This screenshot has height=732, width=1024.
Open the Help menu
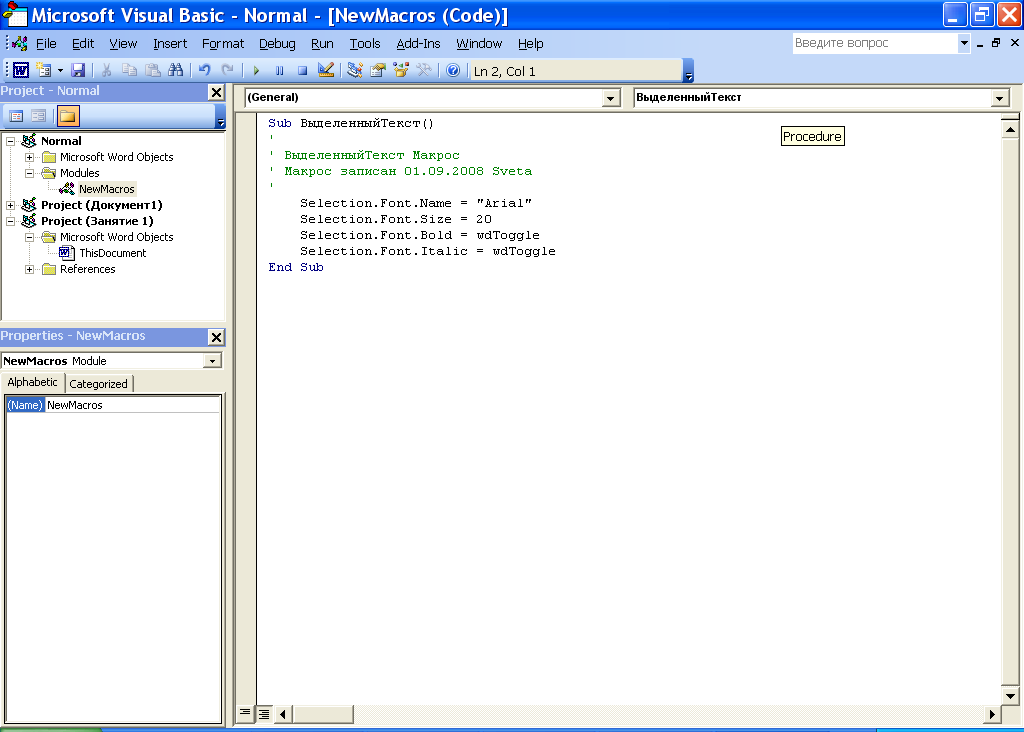530,43
